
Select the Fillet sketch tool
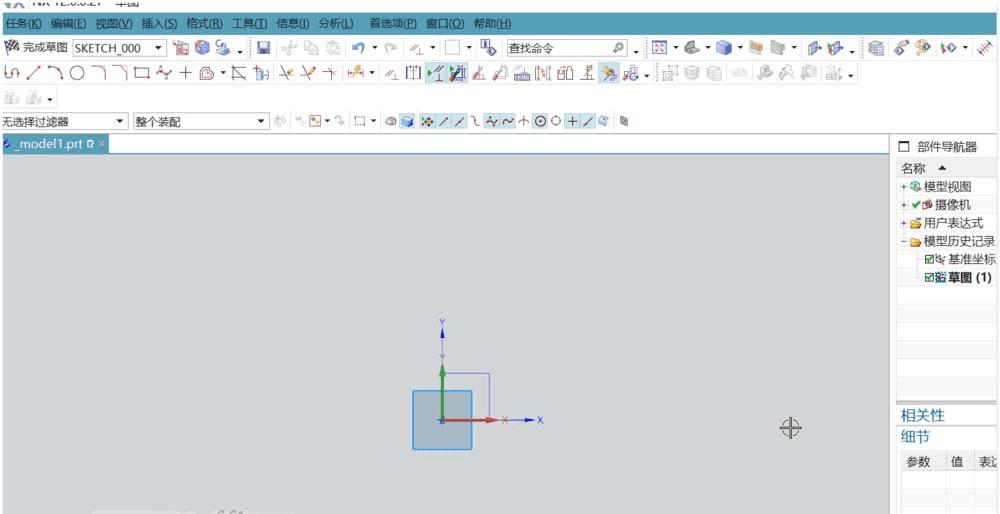98,73
